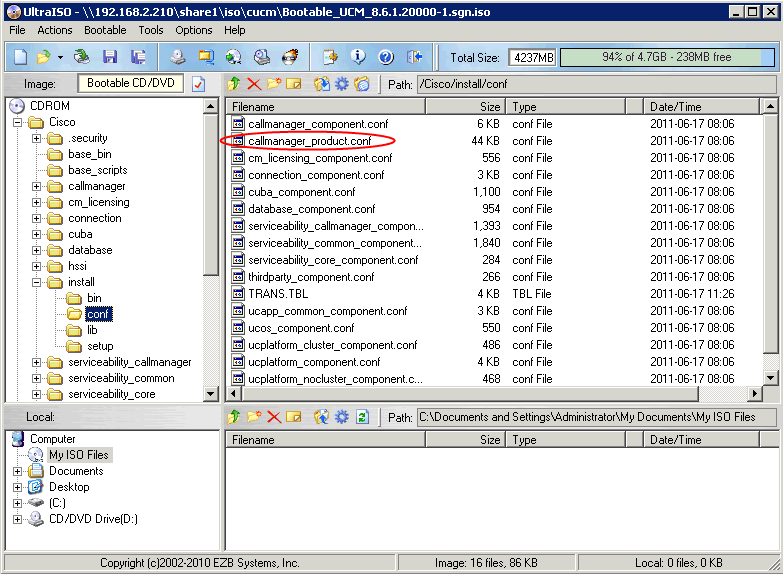Click Total Size capacity usage bar

point(667,57)
